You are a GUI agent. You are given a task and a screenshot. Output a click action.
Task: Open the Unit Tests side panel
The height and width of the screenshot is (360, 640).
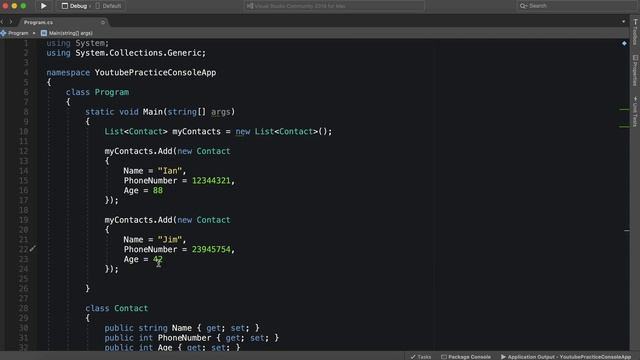click(636, 111)
